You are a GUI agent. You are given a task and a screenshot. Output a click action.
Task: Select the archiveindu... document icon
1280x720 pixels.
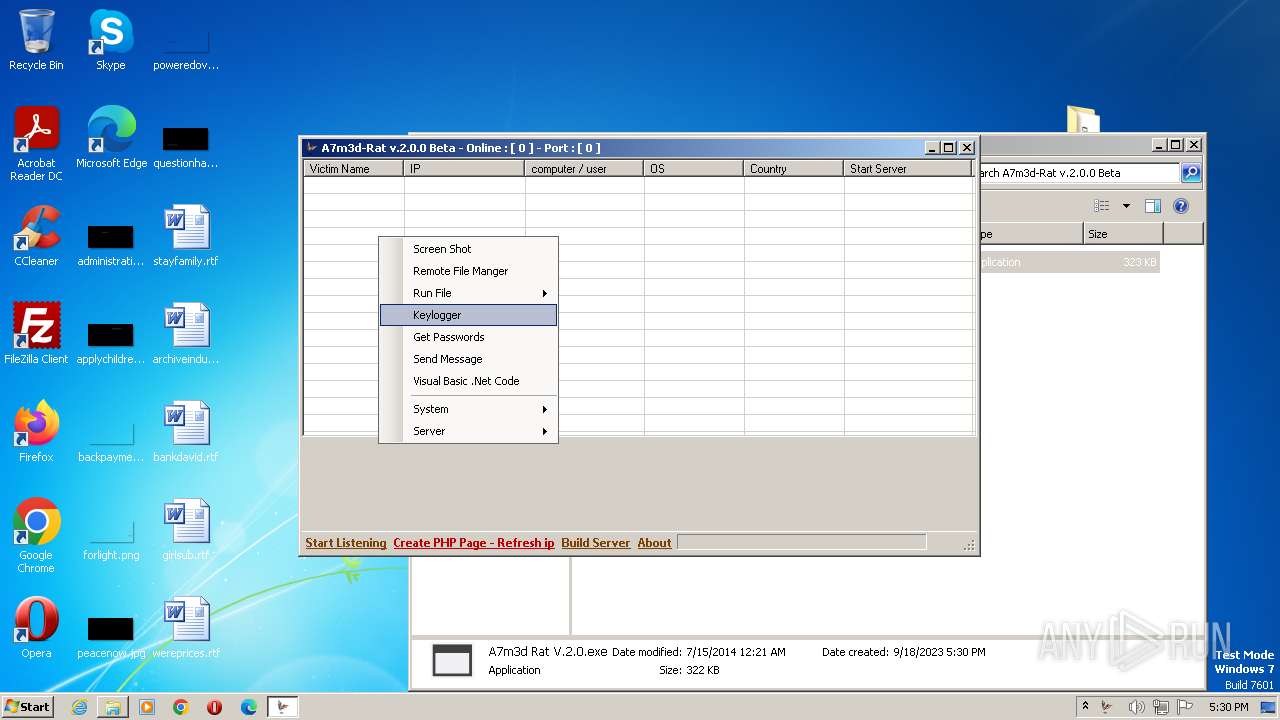pos(186,334)
